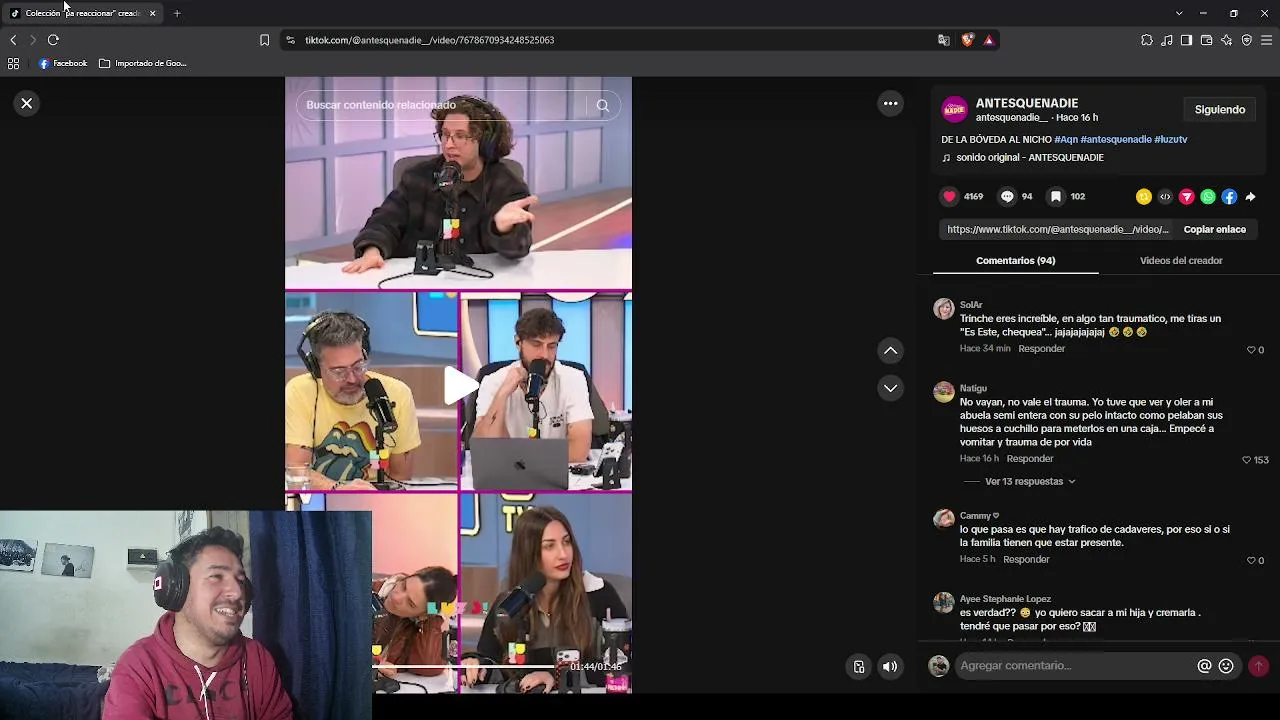Toggle the browser sidebar panel
The width and height of the screenshot is (1280, 720).
point(1186,40)
